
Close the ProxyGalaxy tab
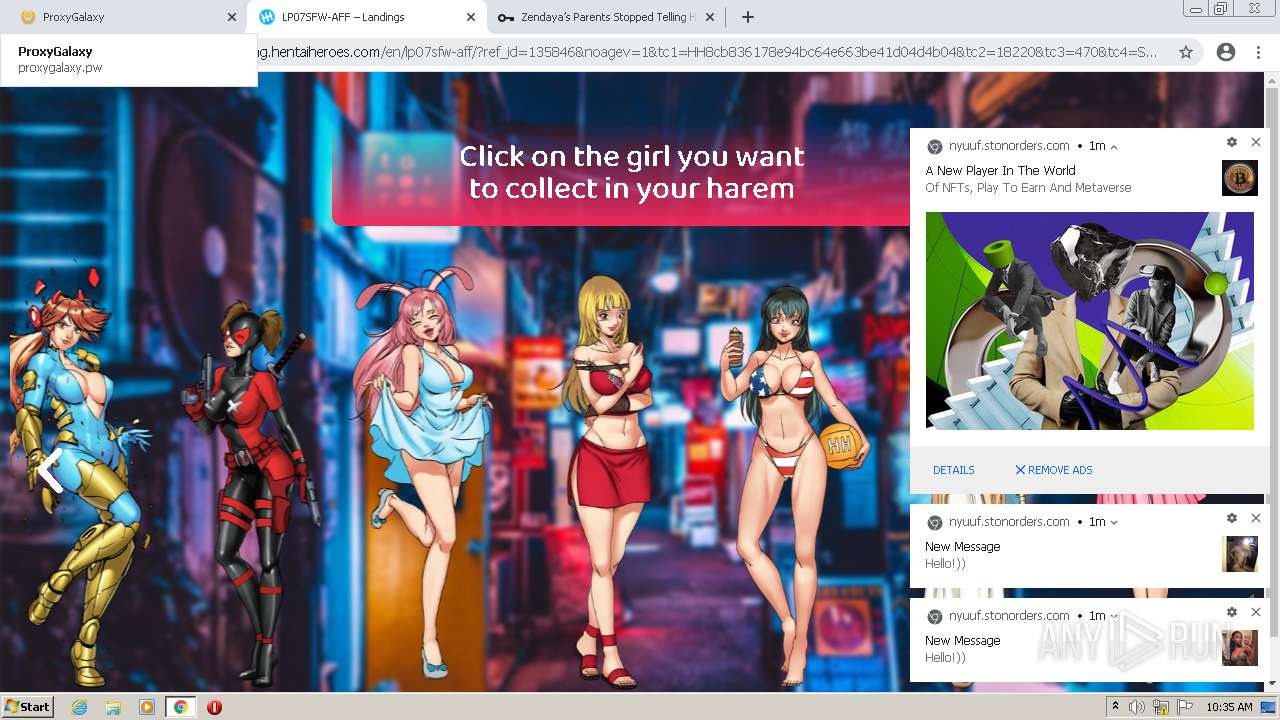tap(232, 17)
